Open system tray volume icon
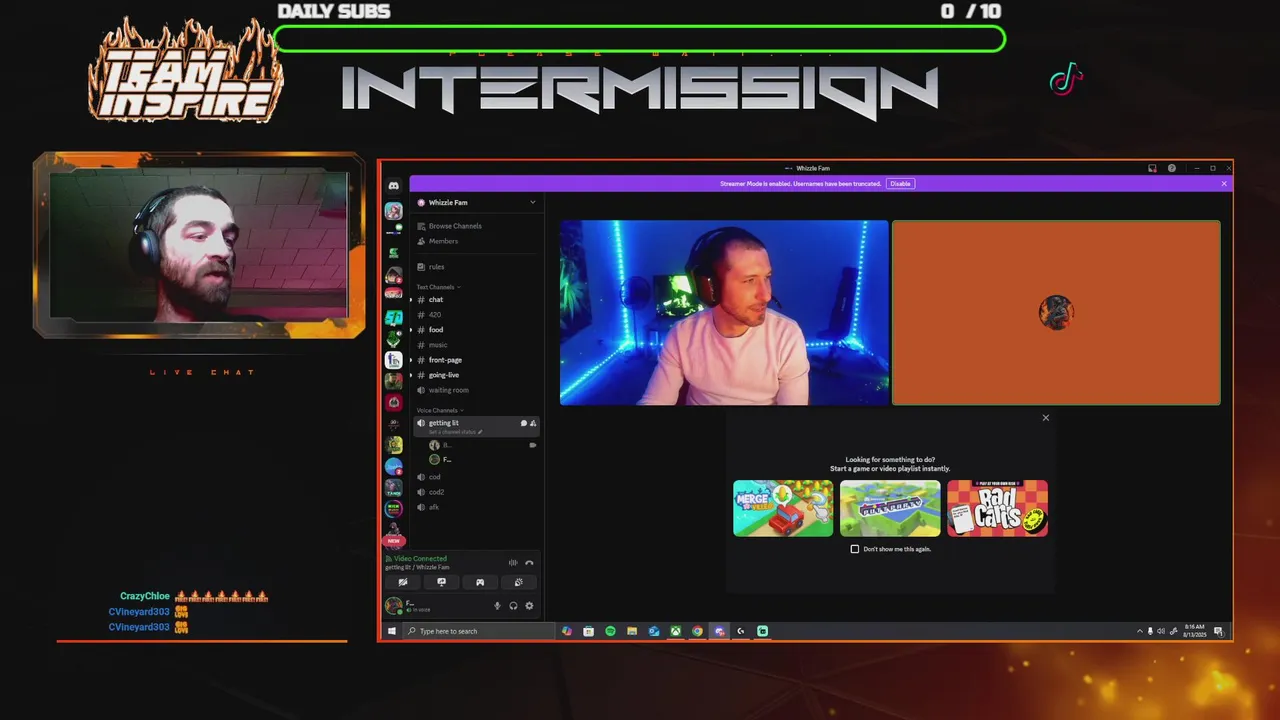 pyautogui.click(x=1161, y=631)
